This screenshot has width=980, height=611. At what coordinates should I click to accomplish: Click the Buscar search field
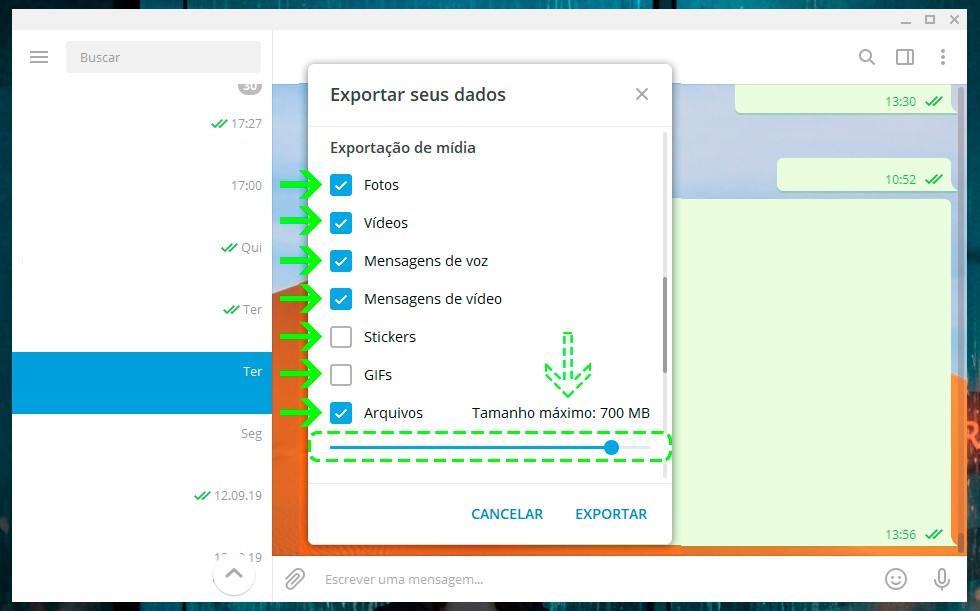click(x=163, y=57)
